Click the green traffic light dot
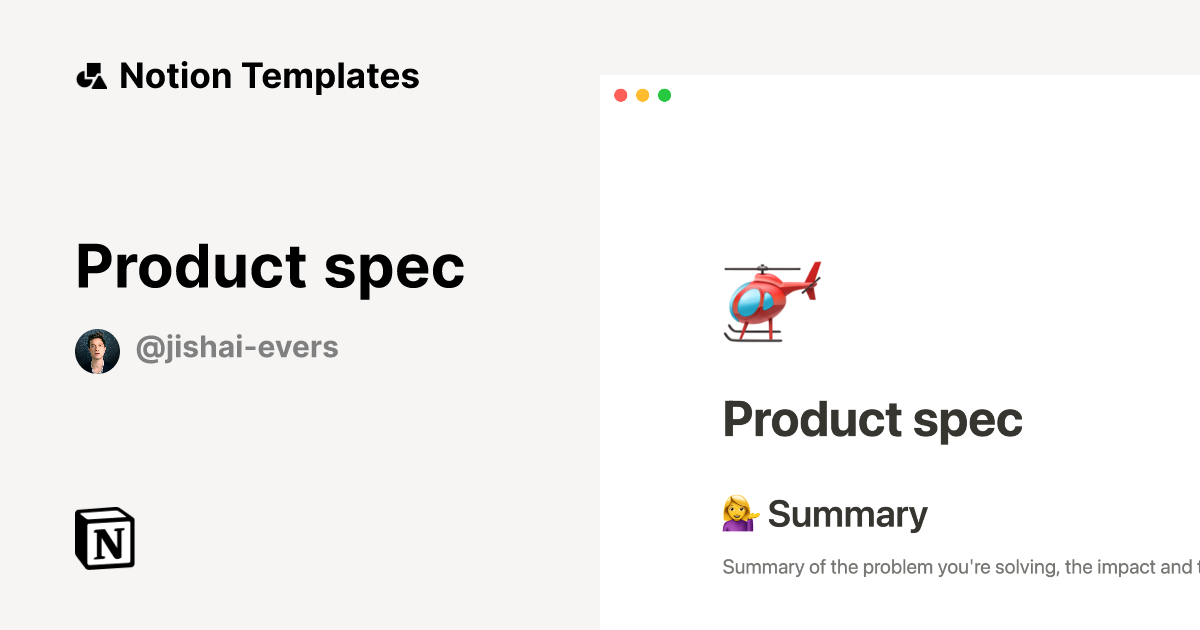This screenshot has width=1200, height=630. coord(664,95)
